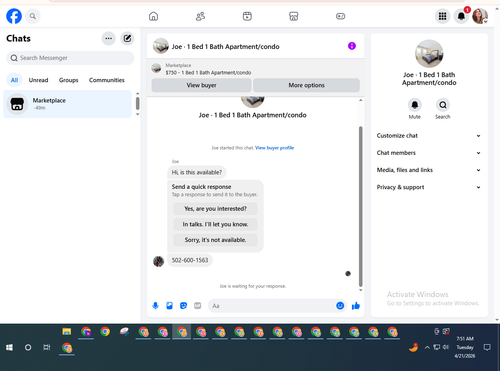Open the Marketplace storefront icon in top navigation
Screen dimensions: 500x371
coord(294,16)
